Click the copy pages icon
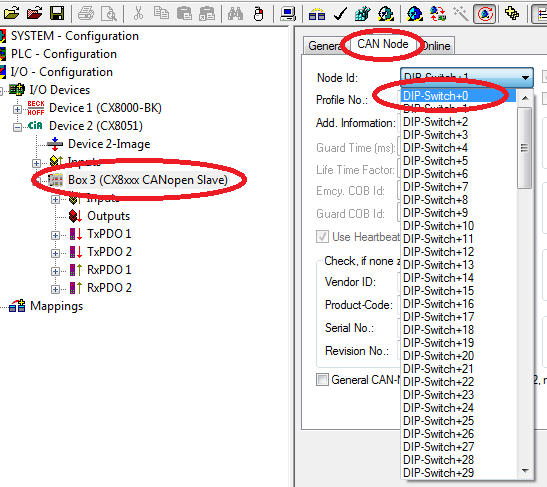This screenshot has height=487, width=547. (162, 14)
